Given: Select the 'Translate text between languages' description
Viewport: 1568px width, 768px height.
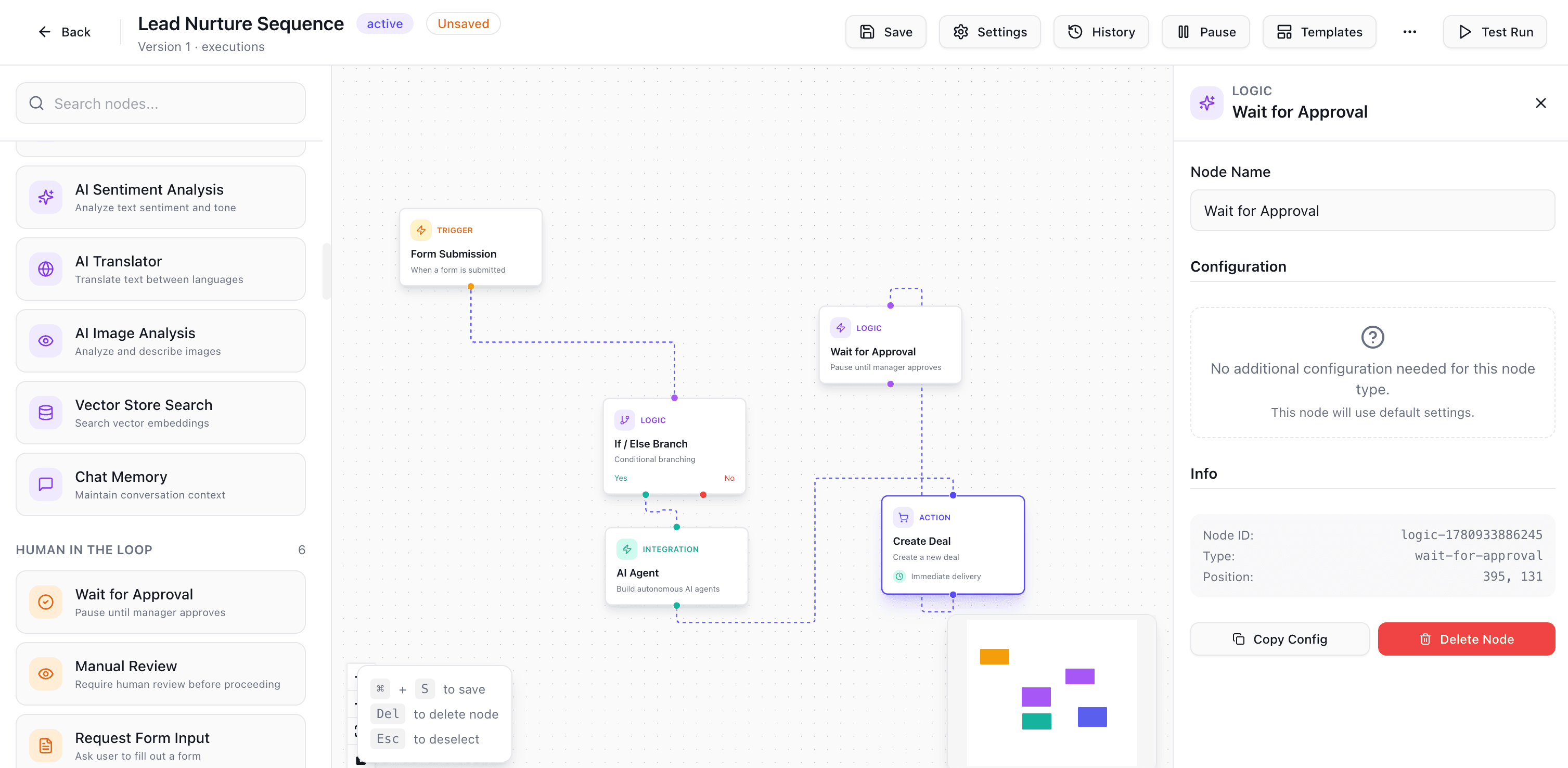Looking at the screenshot, I should coord(159,279).
